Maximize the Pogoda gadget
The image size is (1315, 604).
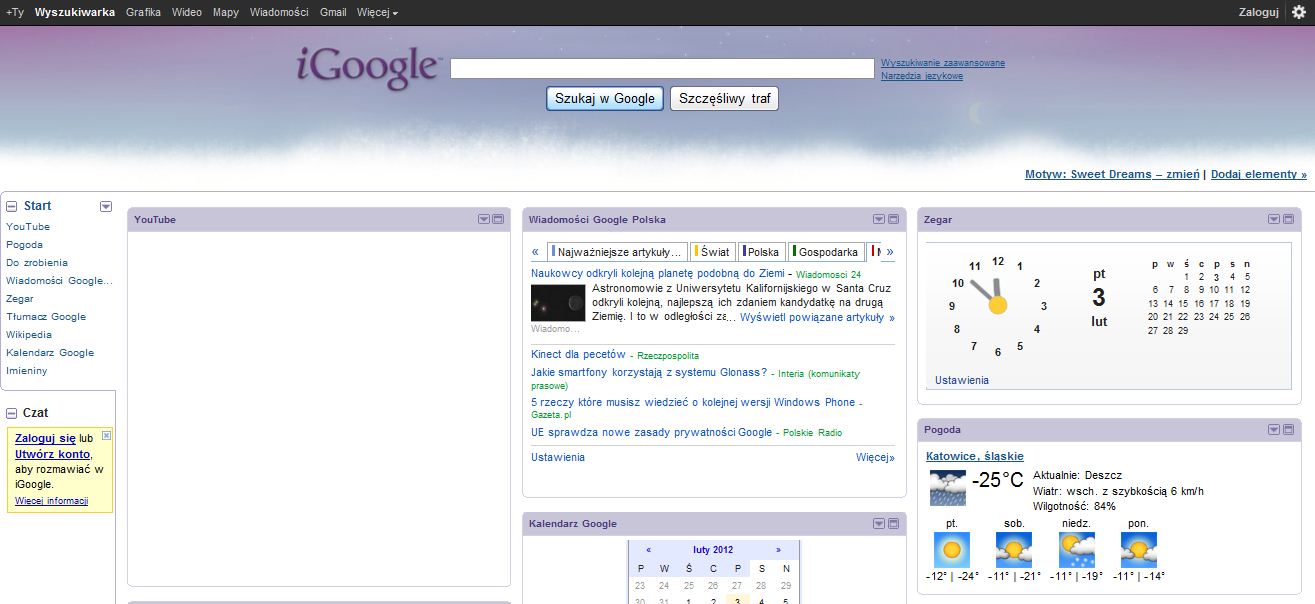click(1288, 429)
